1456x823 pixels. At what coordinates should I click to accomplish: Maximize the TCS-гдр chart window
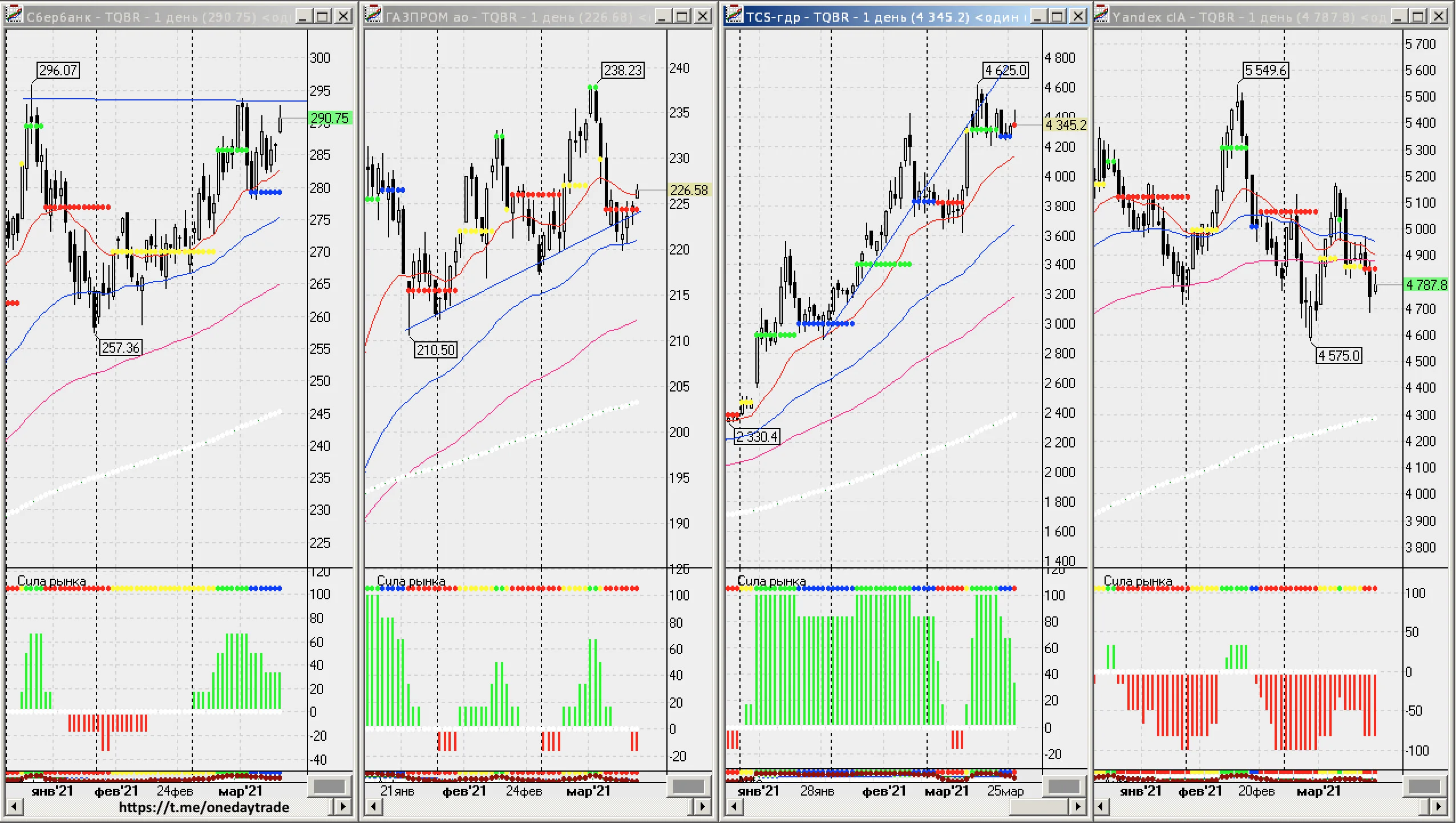(x=1058, y=16)
